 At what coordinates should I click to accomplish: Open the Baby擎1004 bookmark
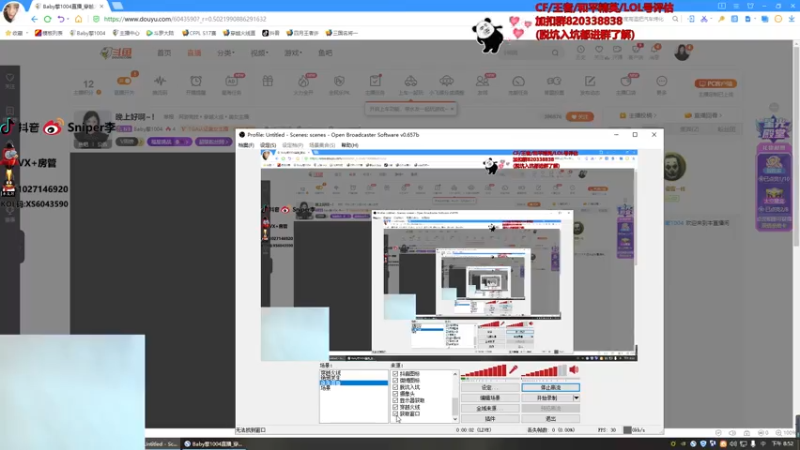(87, 33)
